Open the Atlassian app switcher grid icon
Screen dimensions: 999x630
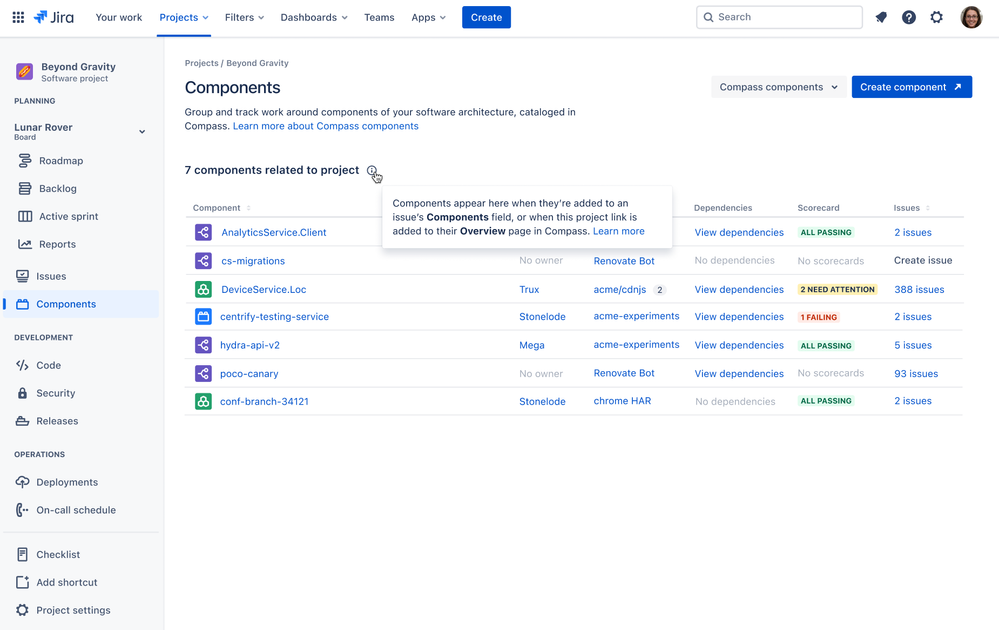point(18,16)
